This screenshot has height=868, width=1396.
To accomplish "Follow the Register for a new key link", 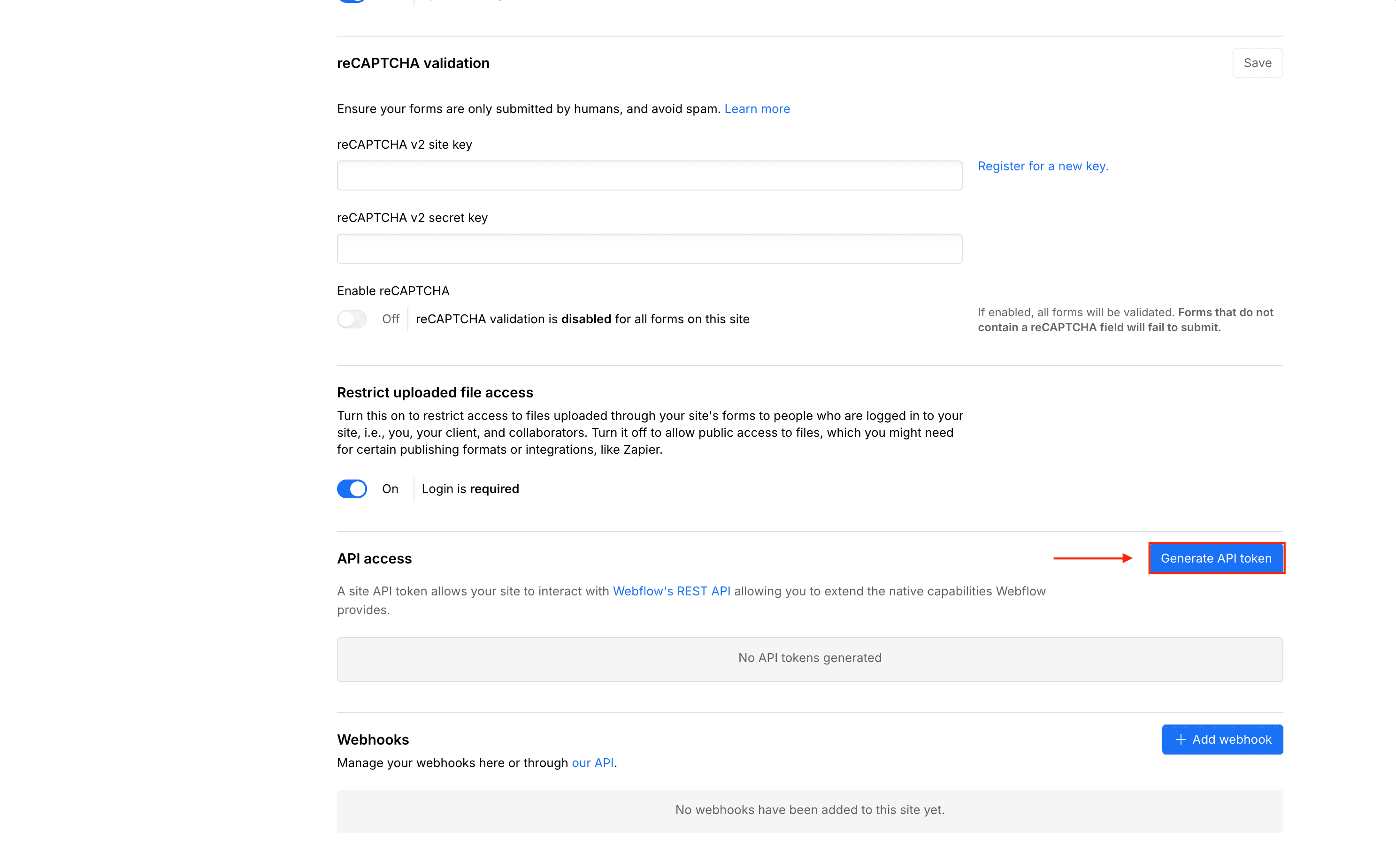I will 1043,166.
